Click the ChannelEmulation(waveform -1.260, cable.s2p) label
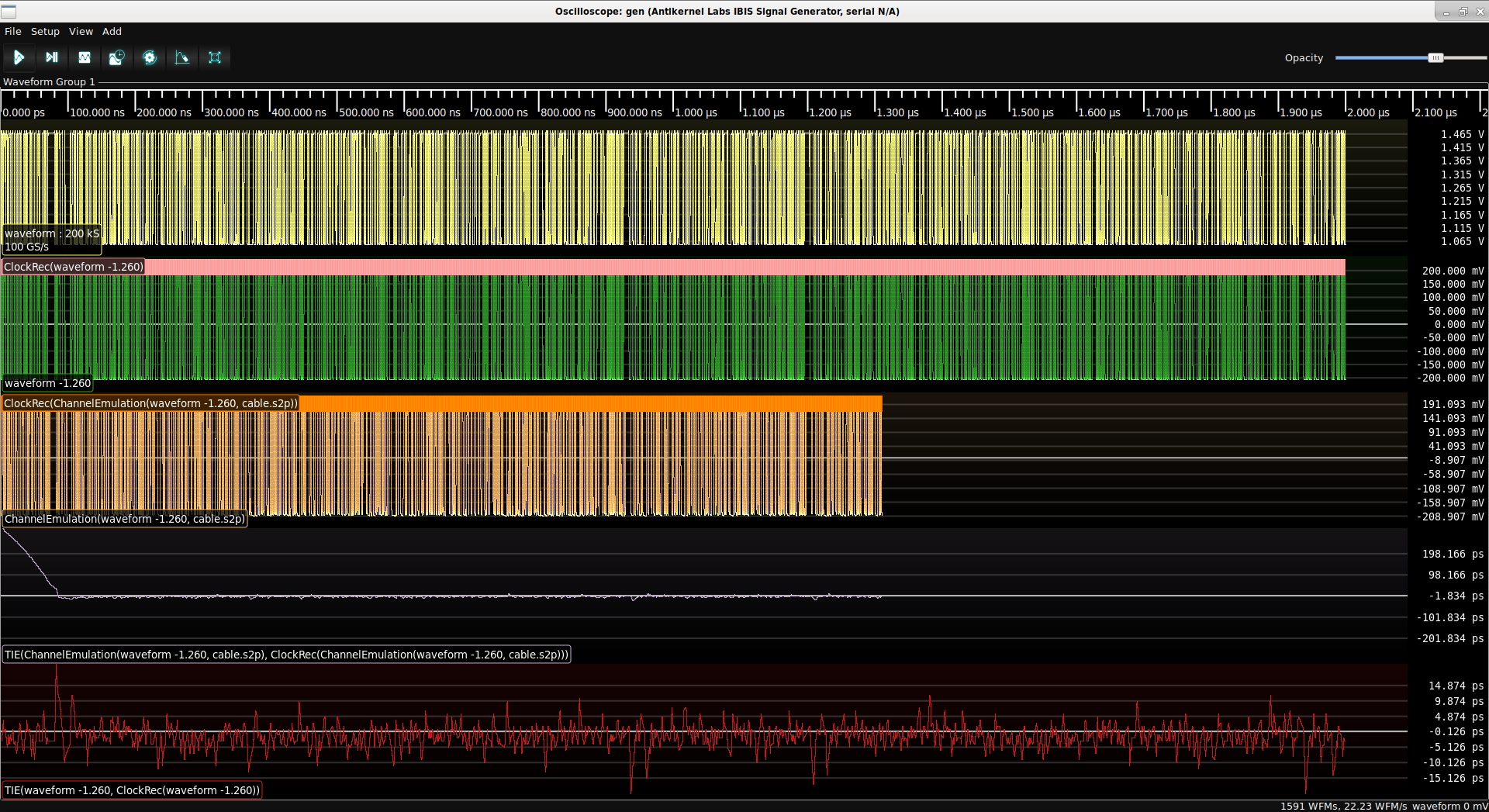Image resolution: width=1489 pixels, height=812 pixels. pos(124,519)
